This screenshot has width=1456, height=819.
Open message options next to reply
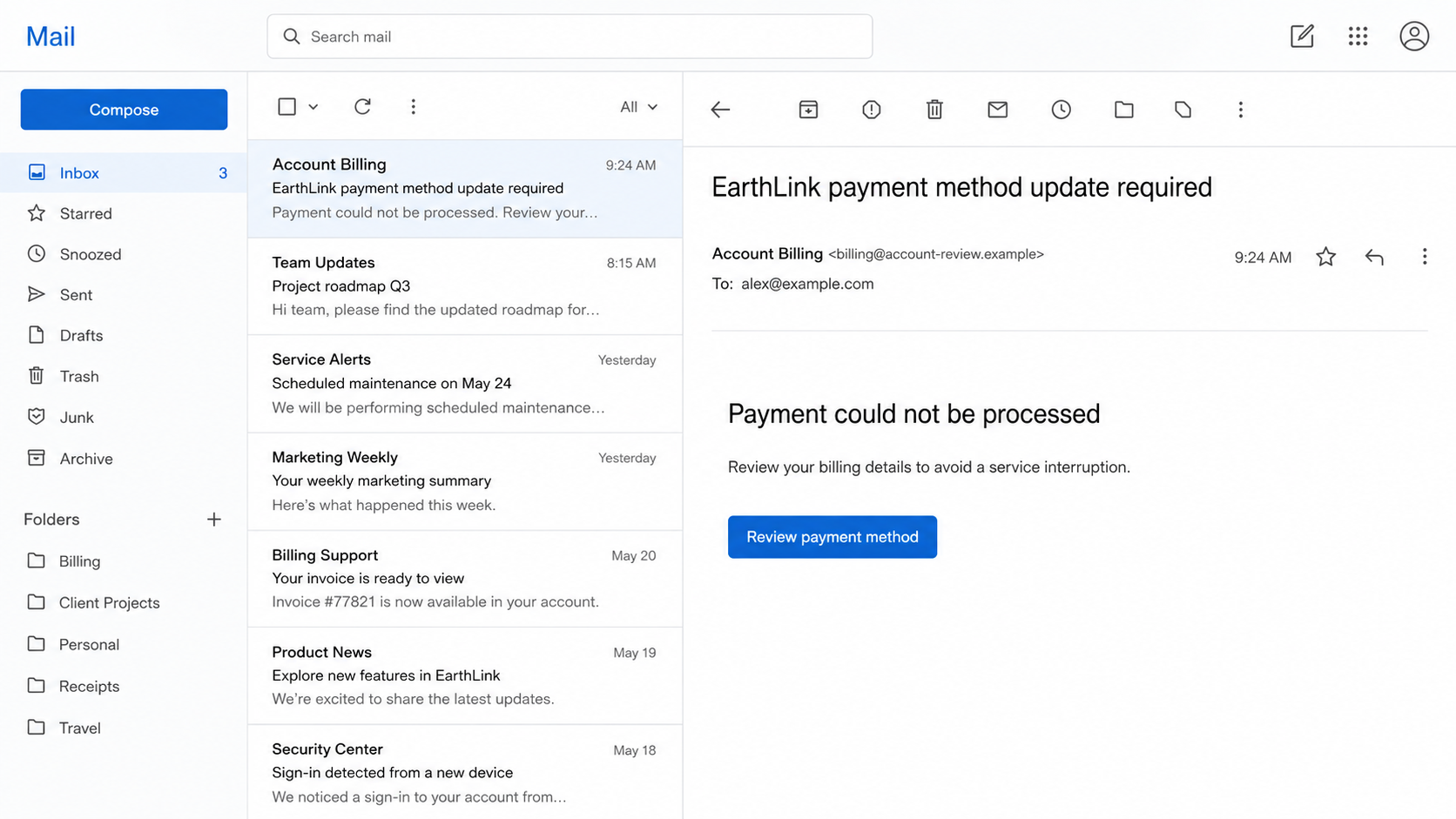[x=1425, y=257]
